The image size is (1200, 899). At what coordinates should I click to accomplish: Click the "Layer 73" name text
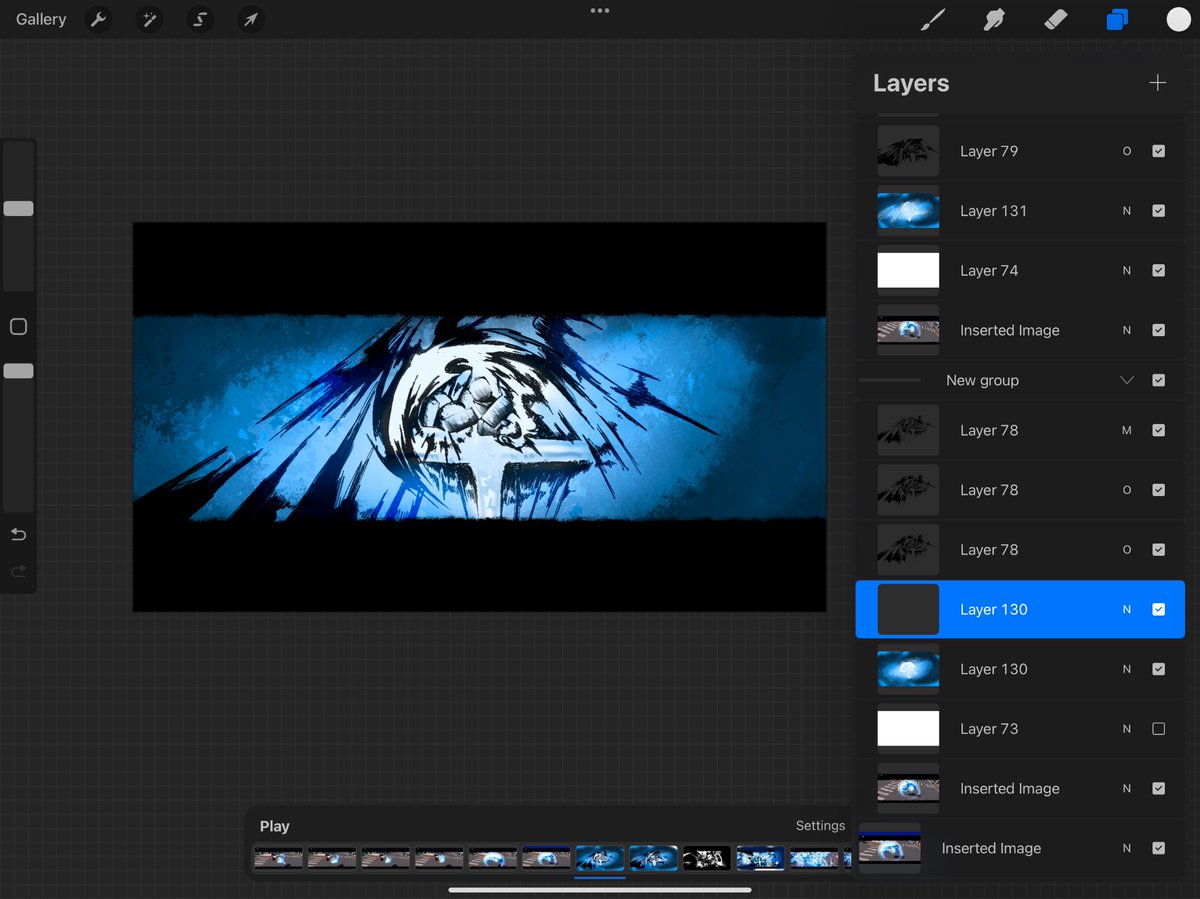click(x=988, y=729)
